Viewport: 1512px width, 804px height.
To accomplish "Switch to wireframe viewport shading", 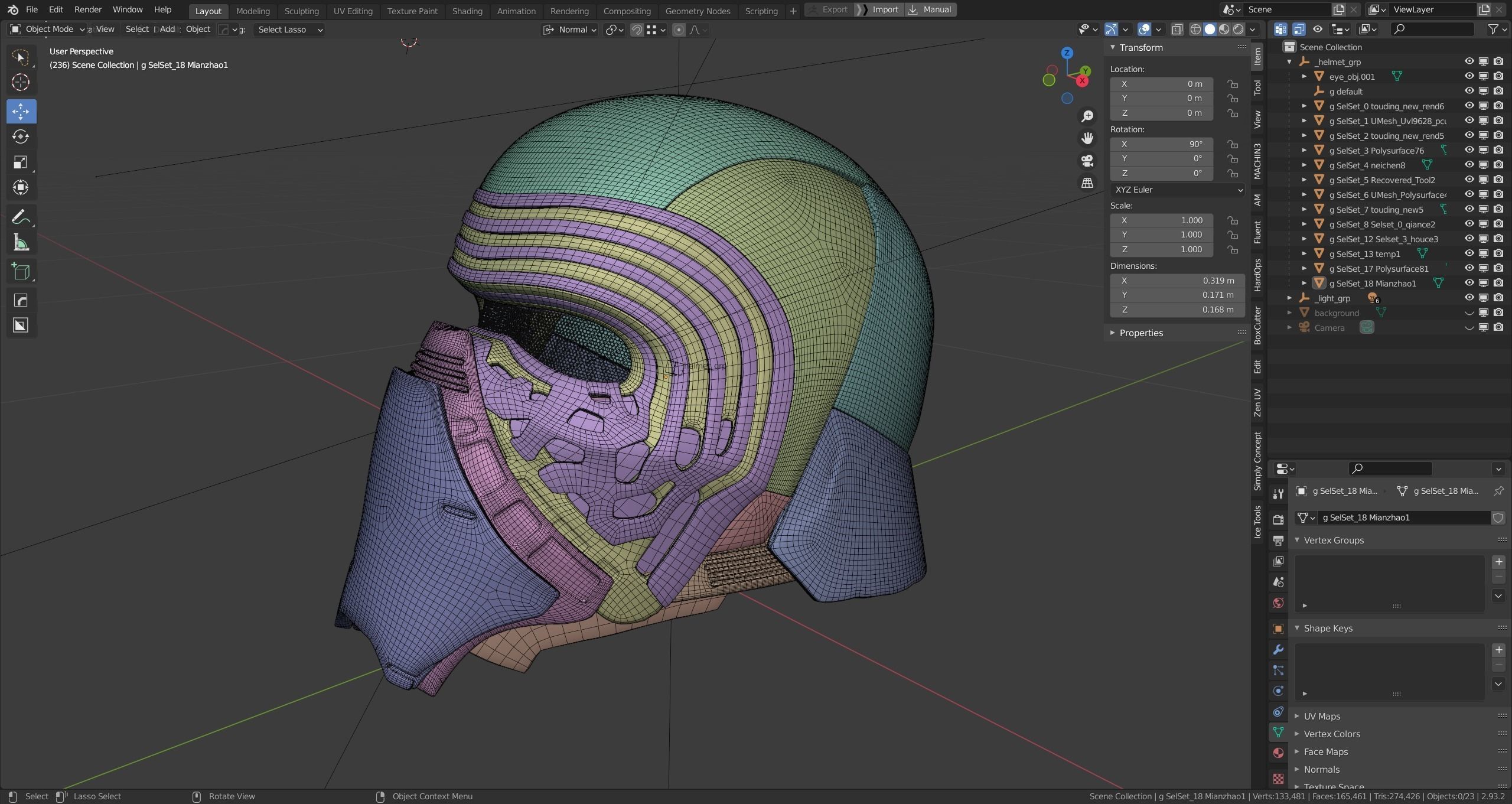I will click(x=1195, y=30).
